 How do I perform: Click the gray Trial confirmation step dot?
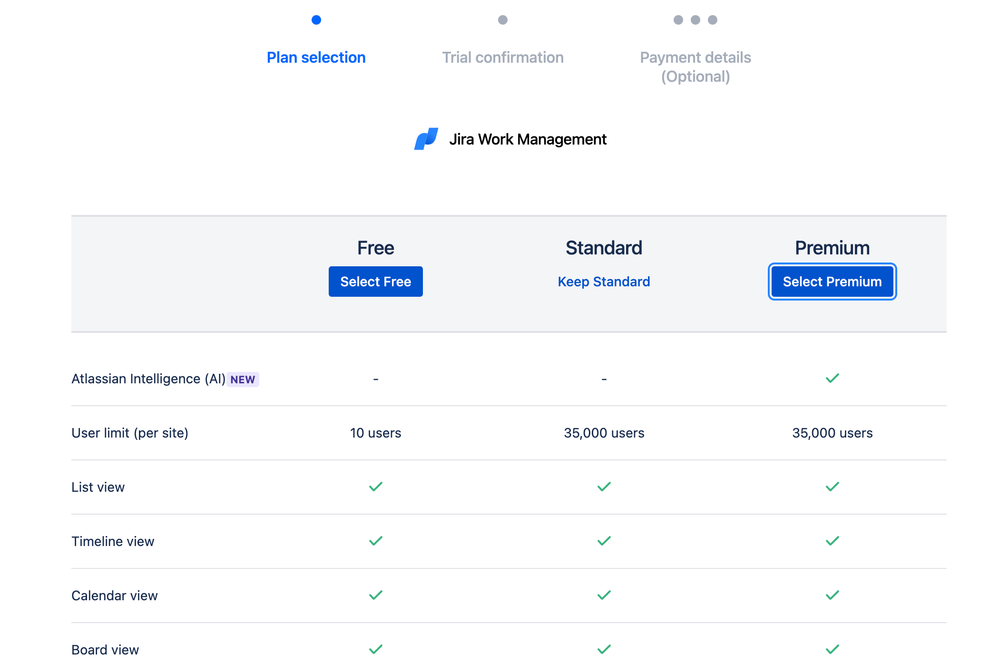coord(503,20)
